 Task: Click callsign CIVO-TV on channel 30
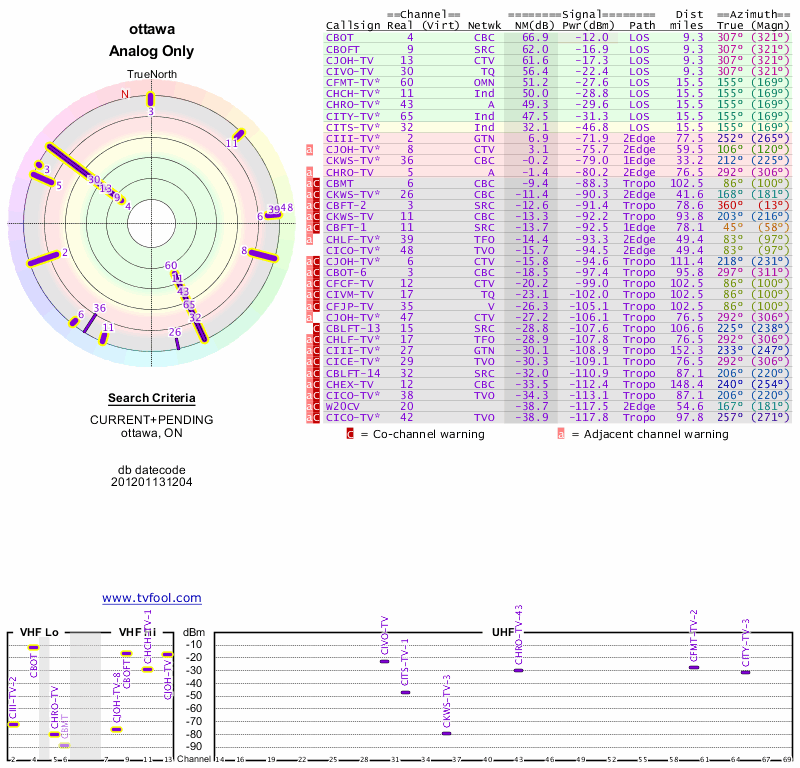(x=349, y=72)
